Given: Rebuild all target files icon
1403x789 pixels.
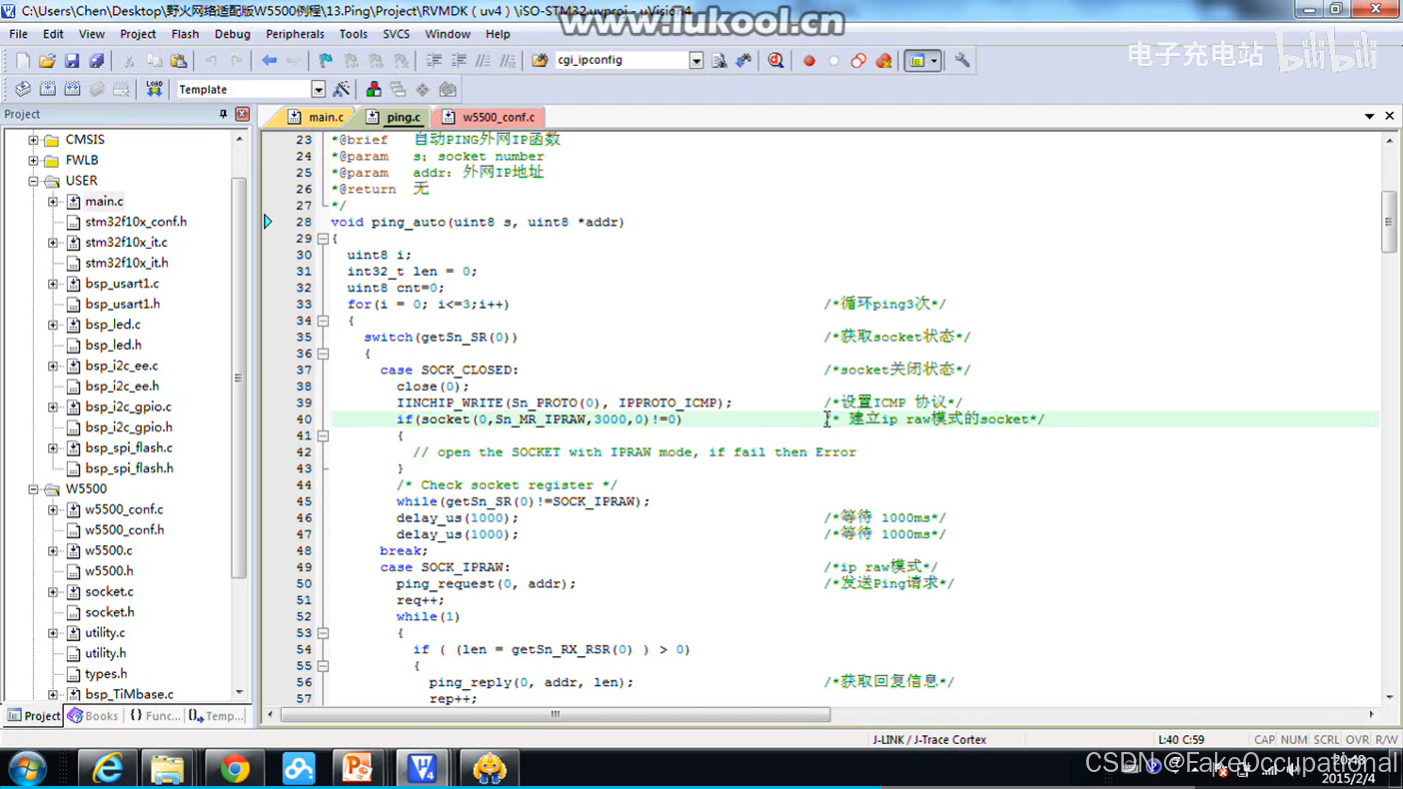Looking at the screenshot, I should click(x=72, y=90).
